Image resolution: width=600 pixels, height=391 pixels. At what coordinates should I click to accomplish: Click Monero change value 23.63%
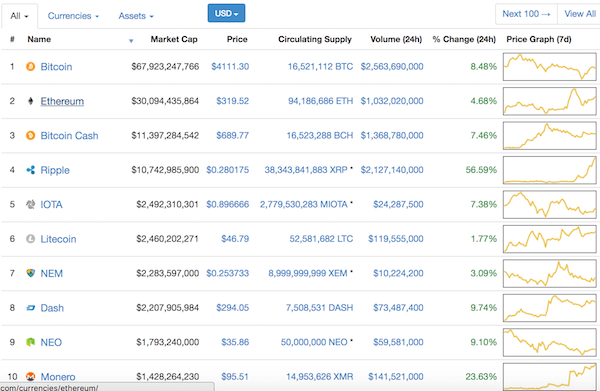point(481,376)
